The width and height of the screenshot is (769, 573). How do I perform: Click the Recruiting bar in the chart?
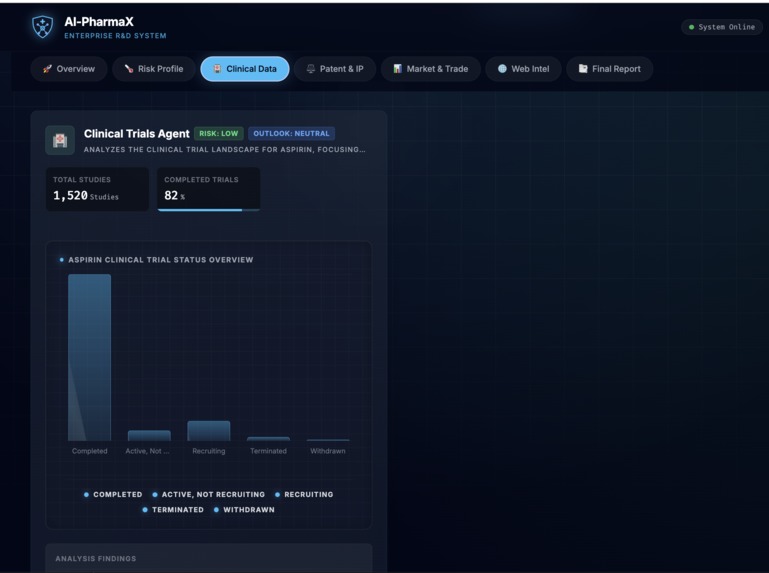click(208, 431)
